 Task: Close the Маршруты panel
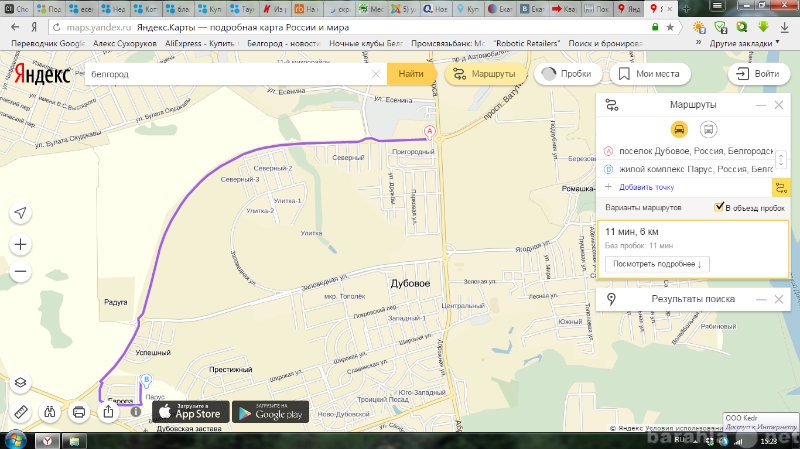click(x=779, y=105)
